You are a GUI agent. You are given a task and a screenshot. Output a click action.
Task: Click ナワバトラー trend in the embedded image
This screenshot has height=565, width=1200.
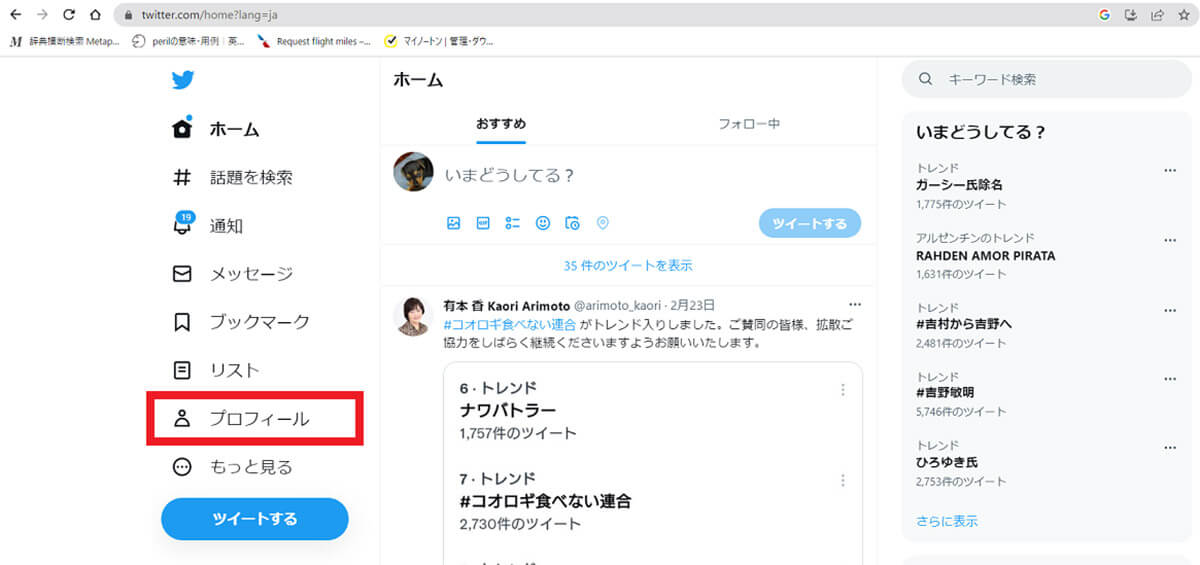[x=508, y=410]
